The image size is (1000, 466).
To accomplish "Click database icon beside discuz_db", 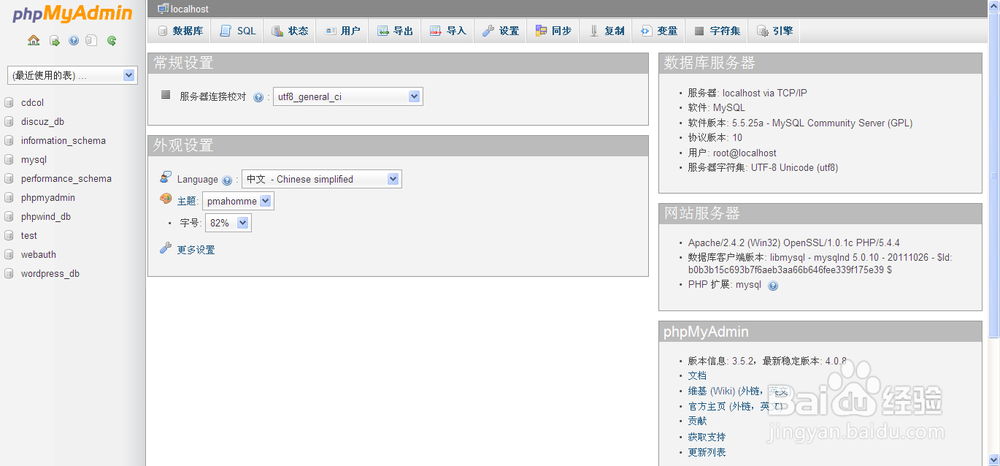I will pyautogui.click(x=9, y=122).
